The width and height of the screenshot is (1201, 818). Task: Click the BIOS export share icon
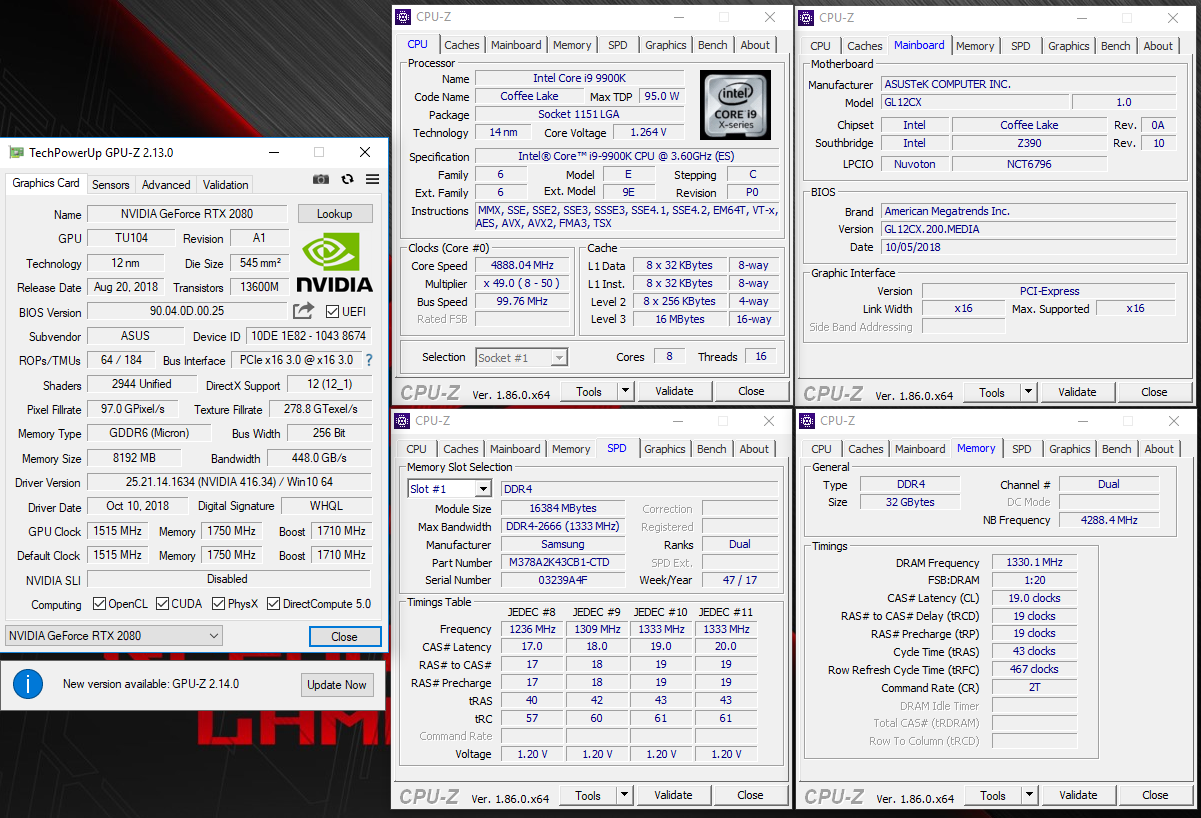[303, 311]
